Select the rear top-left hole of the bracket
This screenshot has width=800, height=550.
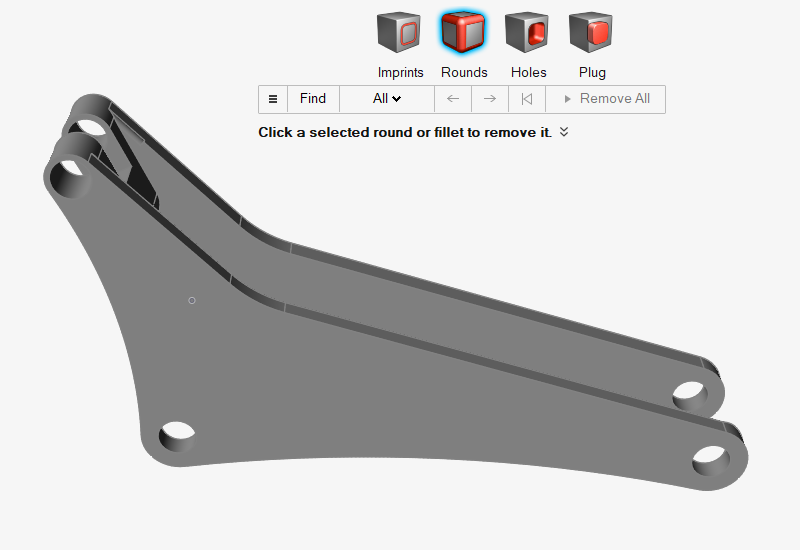point(90,129)
